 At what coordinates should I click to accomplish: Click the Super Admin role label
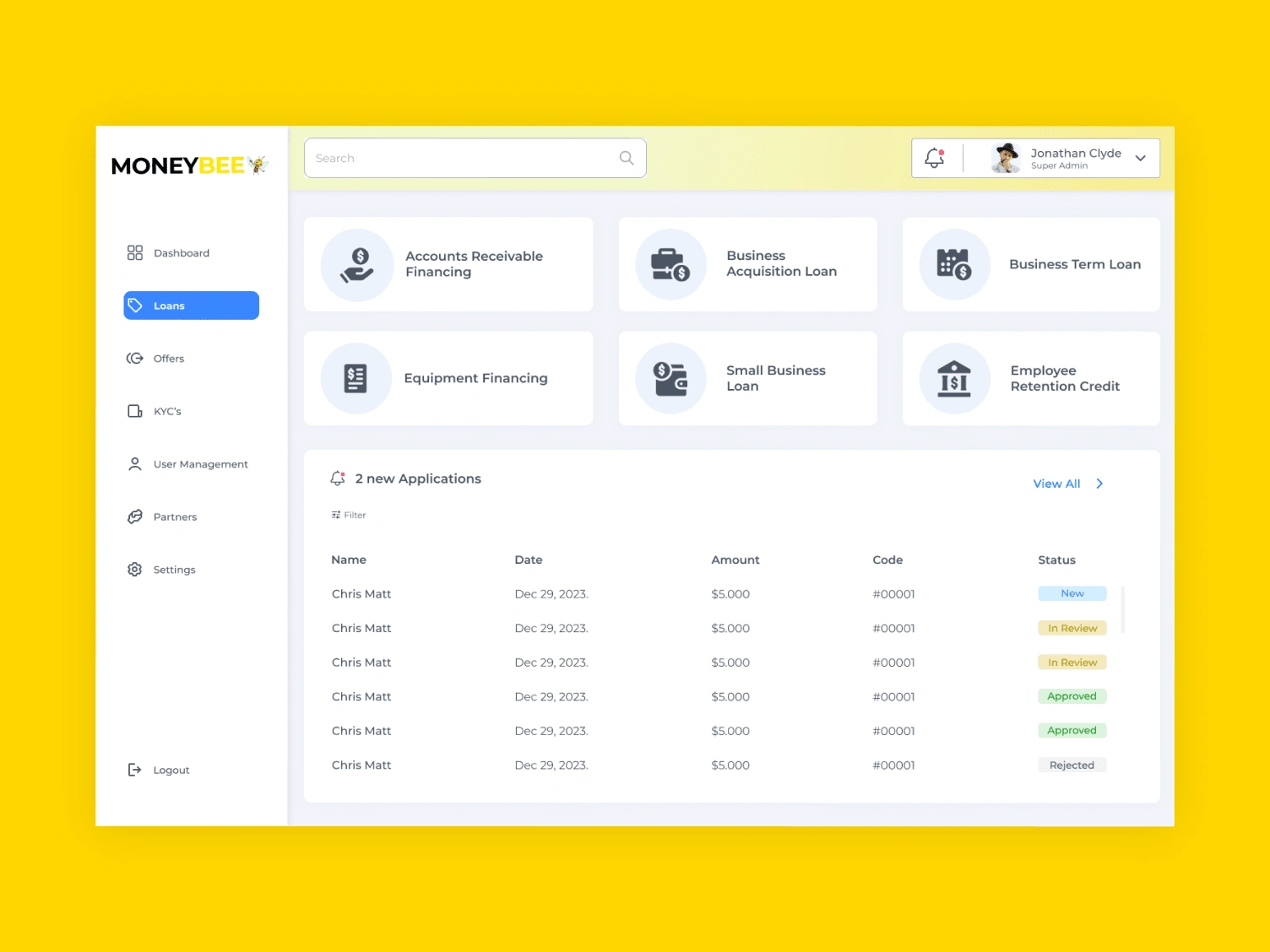(1059, 166)
